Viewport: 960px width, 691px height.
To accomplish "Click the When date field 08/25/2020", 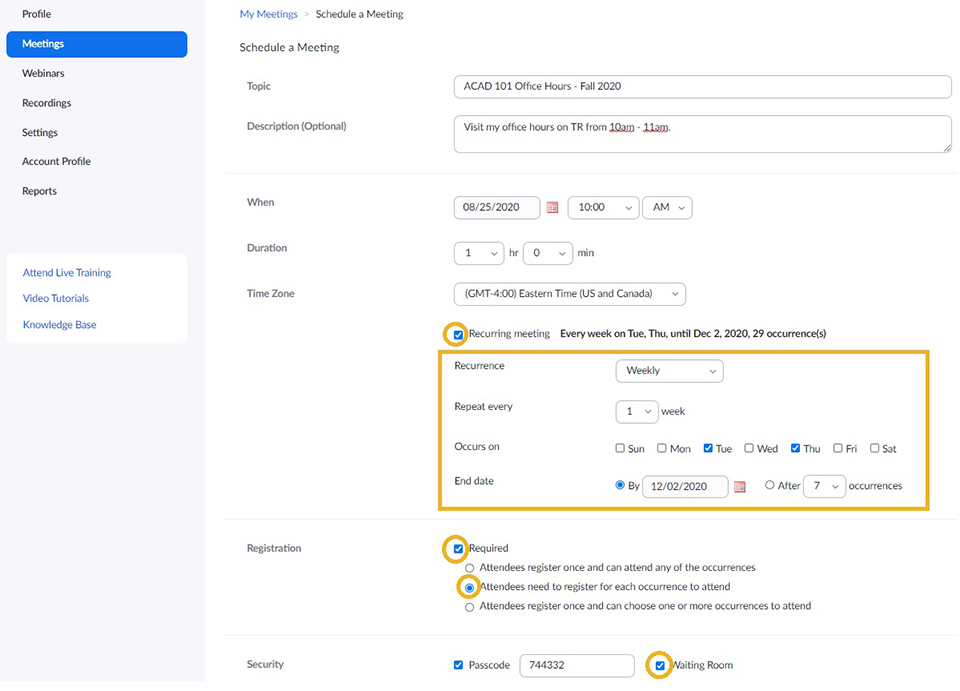I will 497,207.
